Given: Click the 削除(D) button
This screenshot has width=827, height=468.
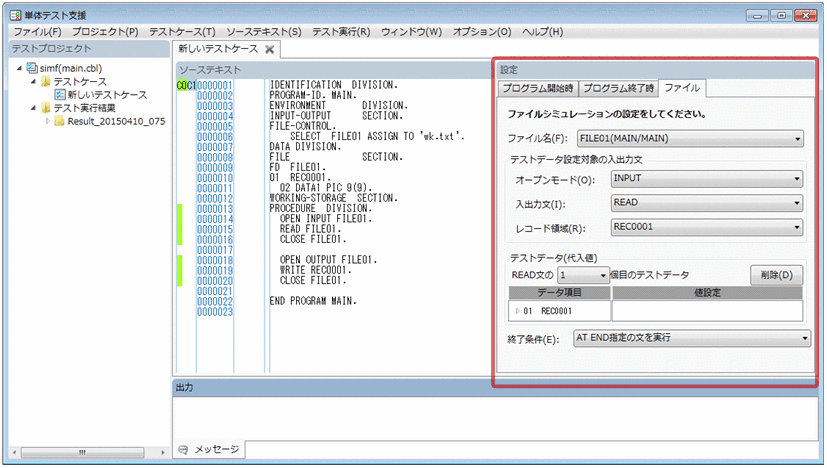Looking at the screenshot, I should (776, 275).
